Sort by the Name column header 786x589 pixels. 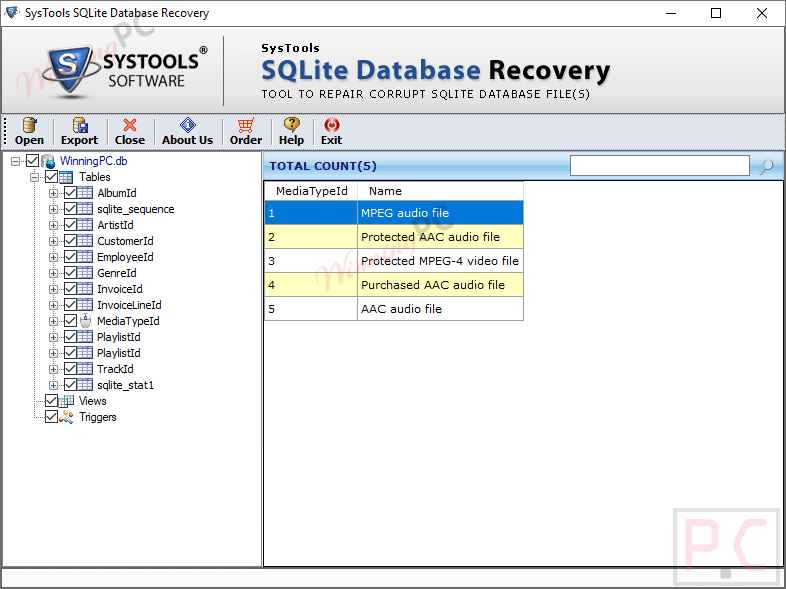[385, 191]
